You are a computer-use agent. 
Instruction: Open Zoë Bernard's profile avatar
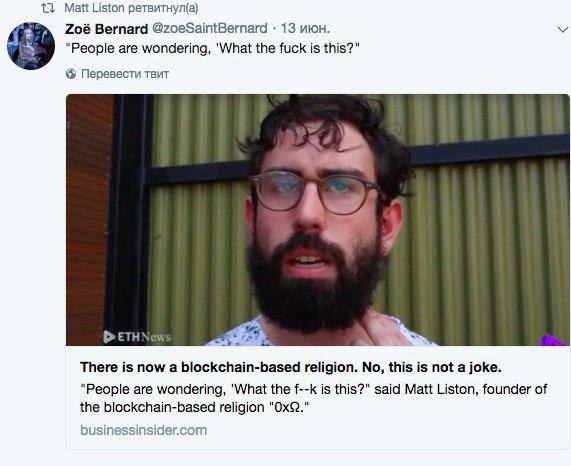click(31, 46)
